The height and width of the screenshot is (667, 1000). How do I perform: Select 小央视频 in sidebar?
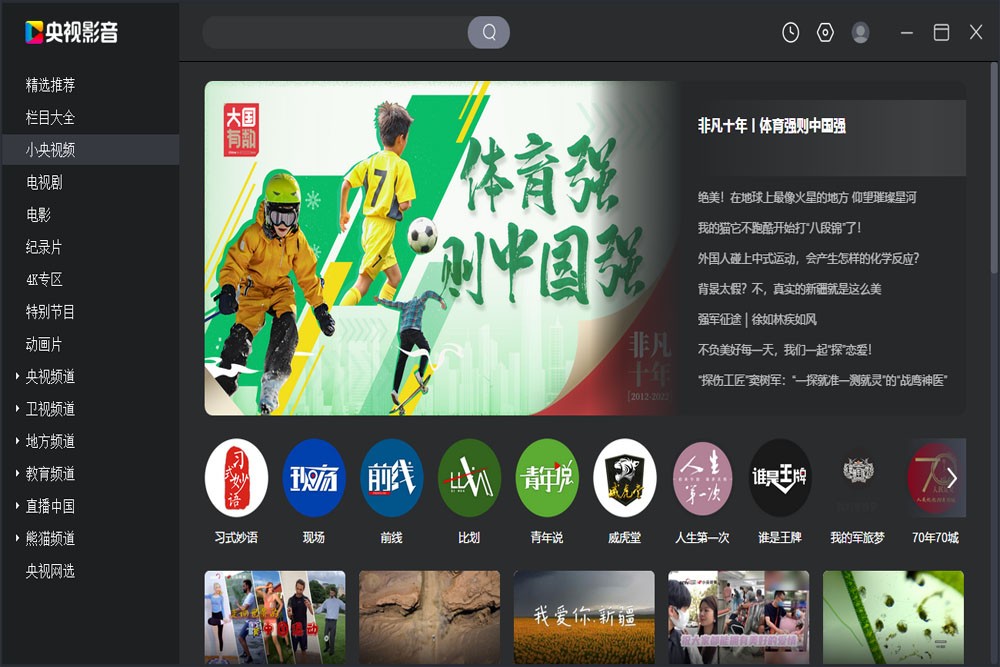point(91,150)
